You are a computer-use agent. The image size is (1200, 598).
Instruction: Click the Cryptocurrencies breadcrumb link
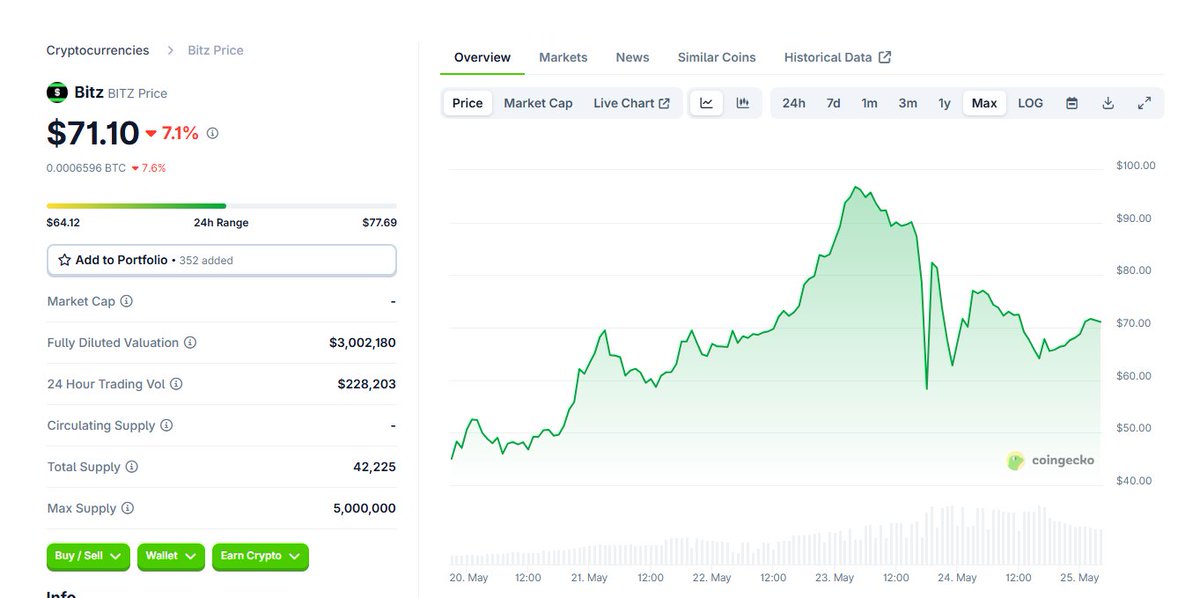(98, 50)
